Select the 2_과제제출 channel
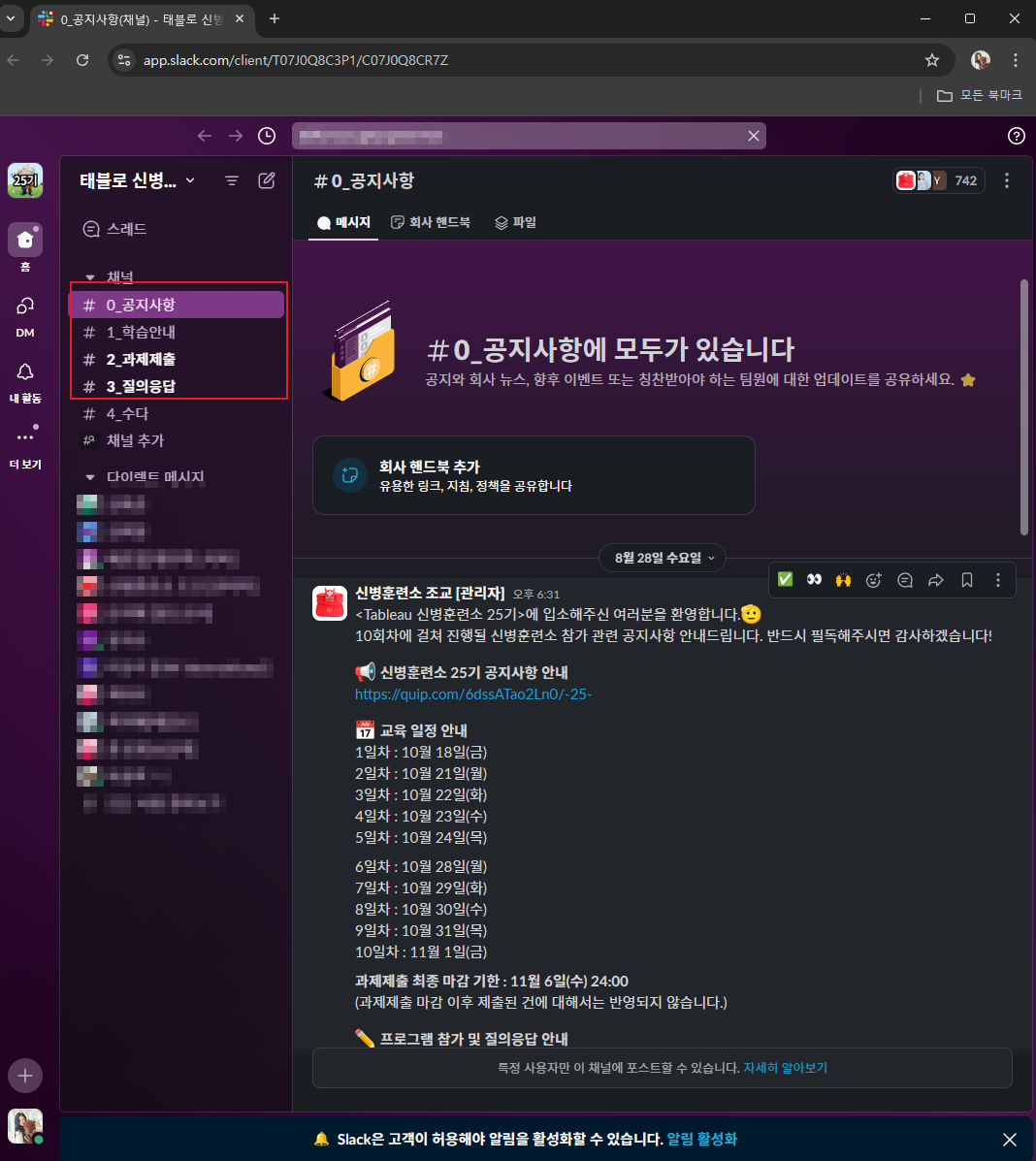The height and width of the screenshot is (1161, 1036). tap(178, 359)
